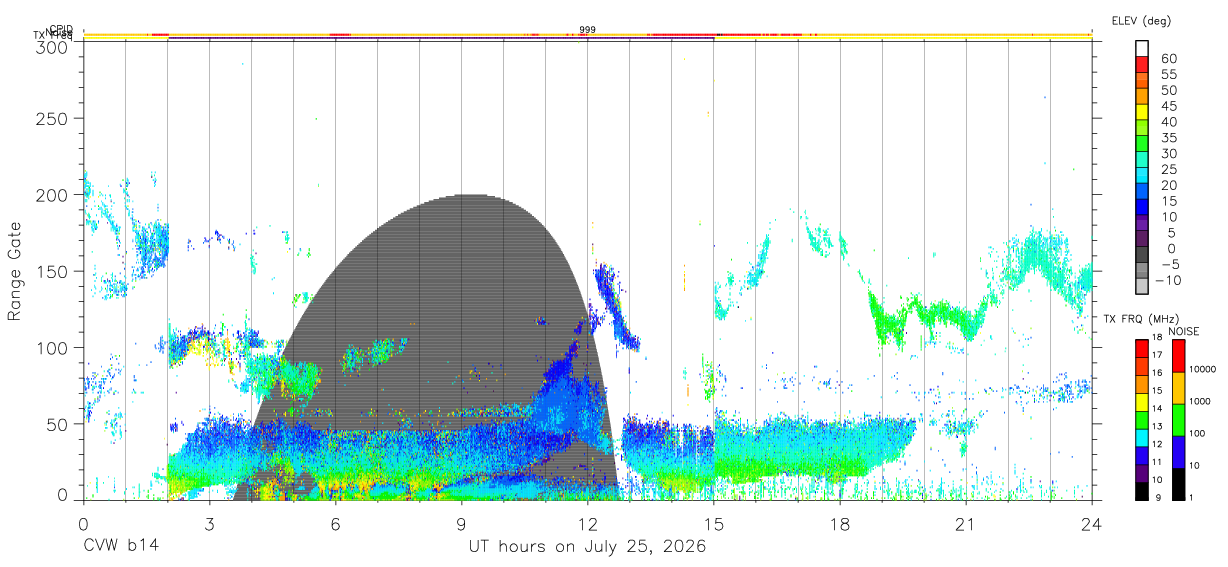1228x567 pixels.
Task: Click the red segment of TX FRQ bar
Action: [1141, 349]
